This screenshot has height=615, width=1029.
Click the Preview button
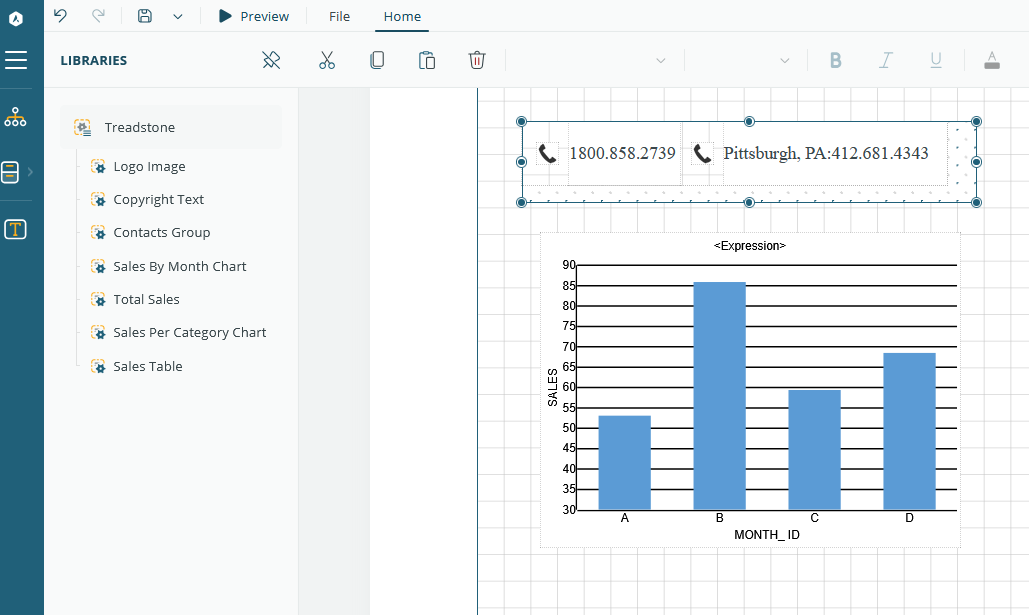[254, 16]
